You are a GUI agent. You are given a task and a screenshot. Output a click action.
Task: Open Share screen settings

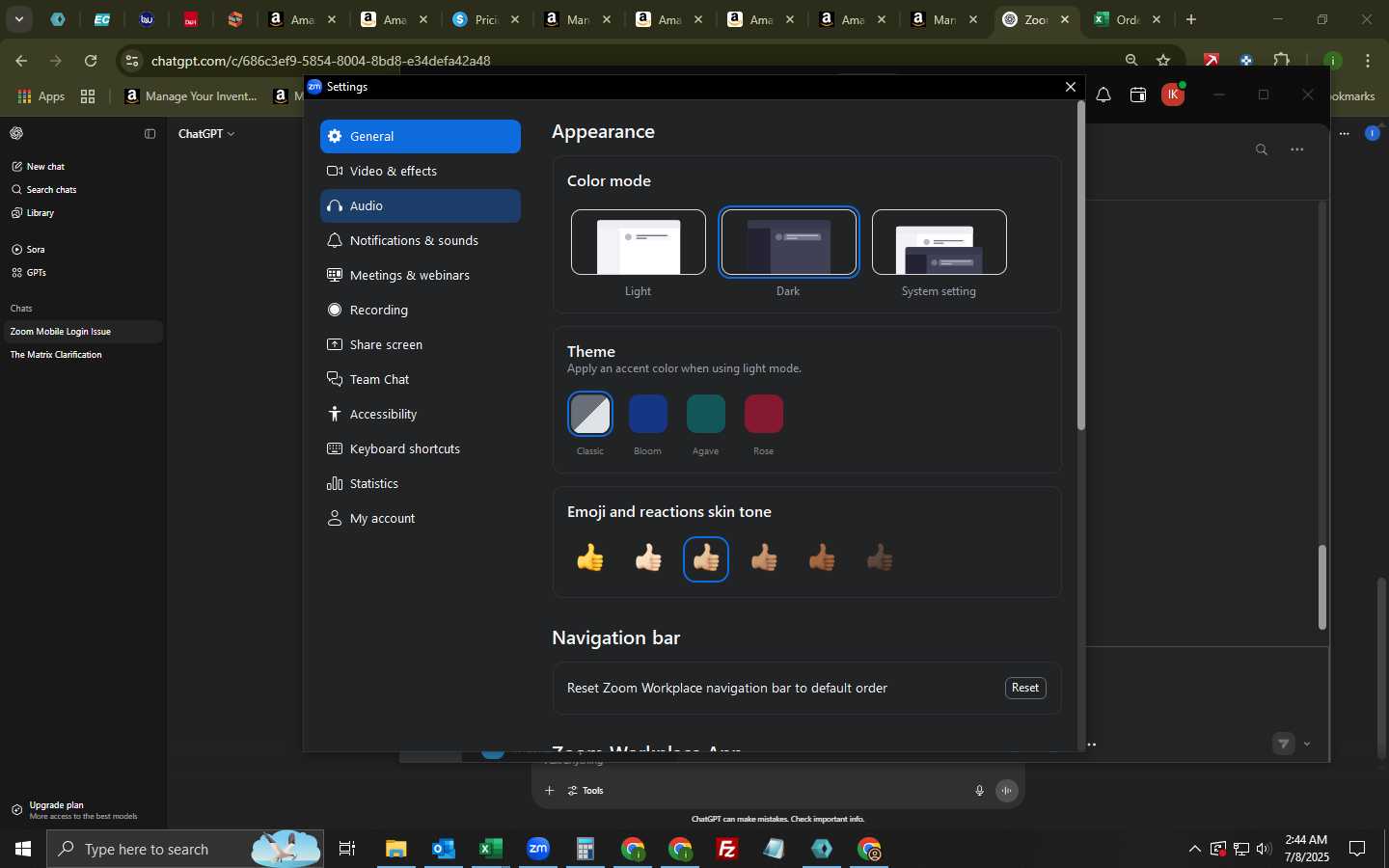pos(421,344)
